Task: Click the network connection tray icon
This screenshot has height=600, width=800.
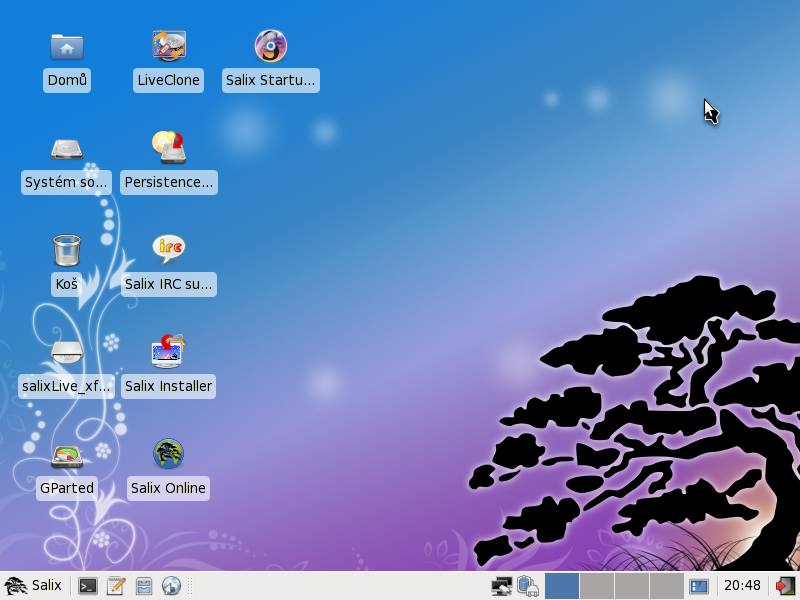Action: 502,586
